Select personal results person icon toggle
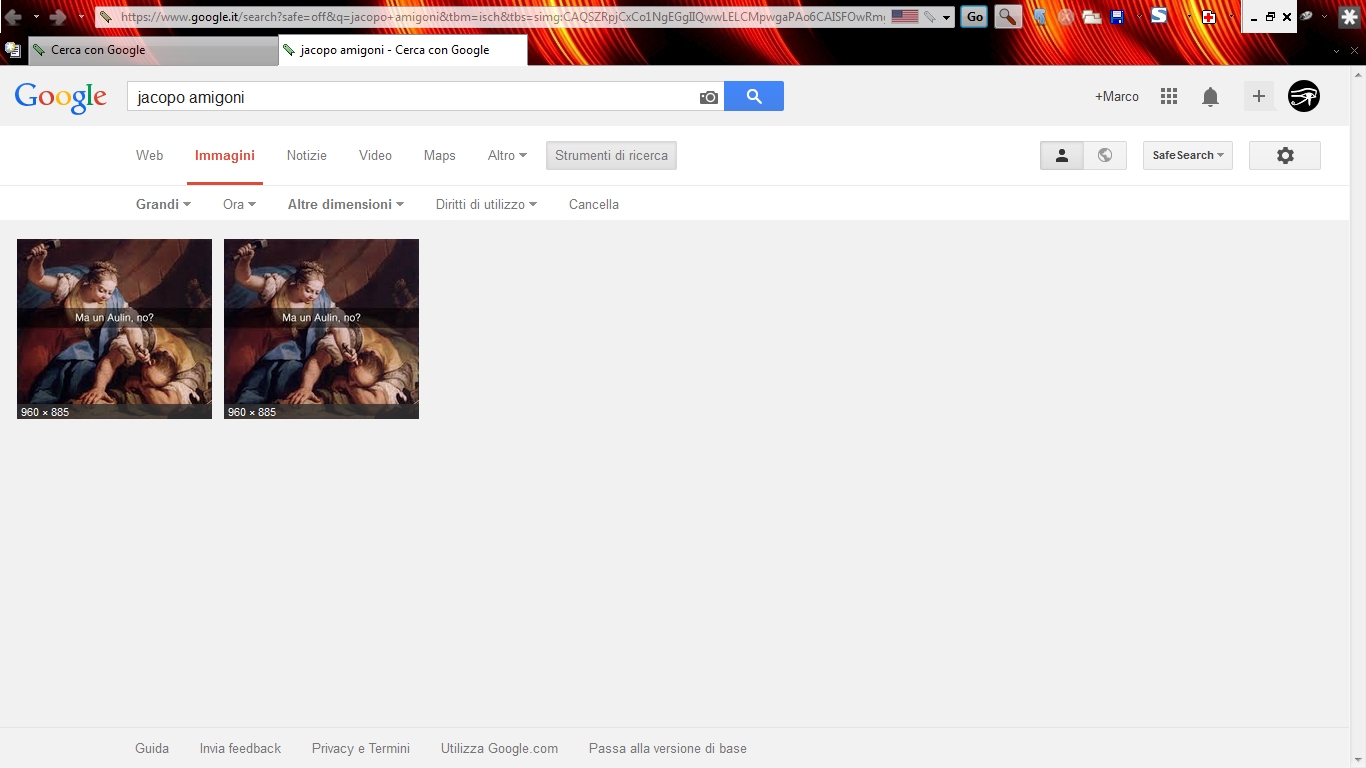 tap(1062, 155)
